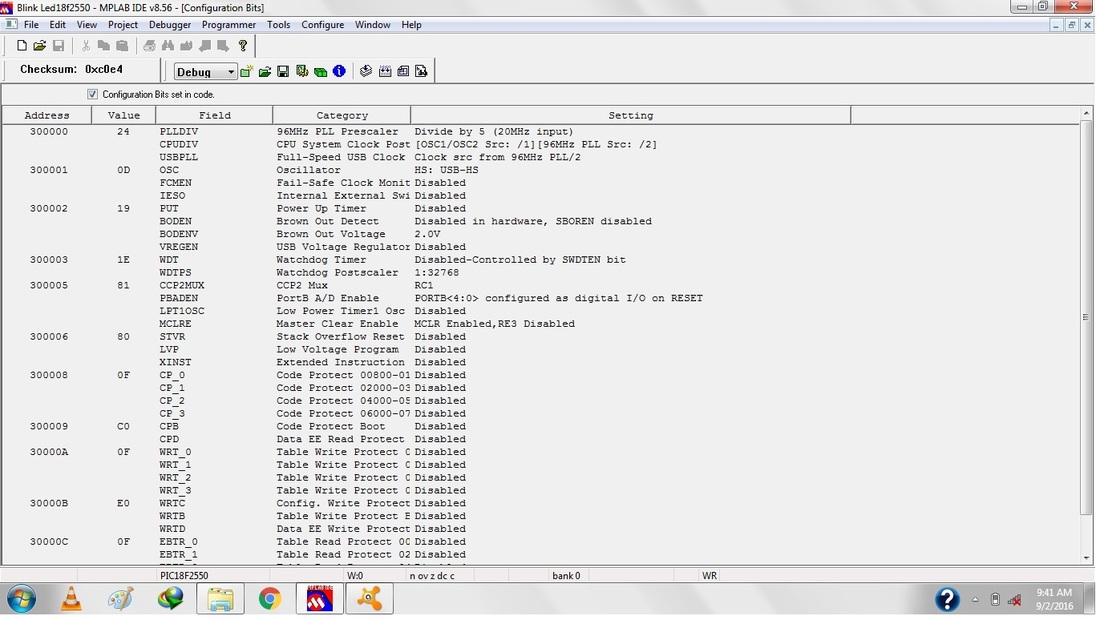The width and height of the screenshot is (1100, 620).
Task: Click the blue info circle icon
Action: [339, 72]
